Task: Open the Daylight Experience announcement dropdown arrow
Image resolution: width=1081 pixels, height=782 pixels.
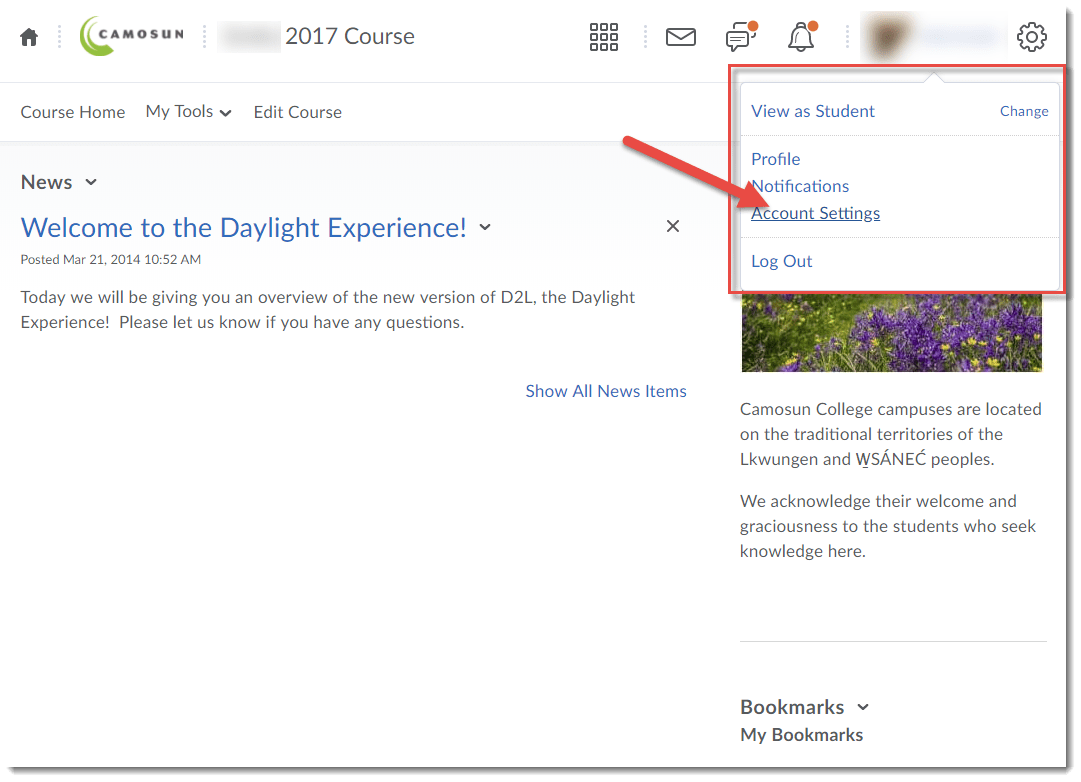Action: 485,227
